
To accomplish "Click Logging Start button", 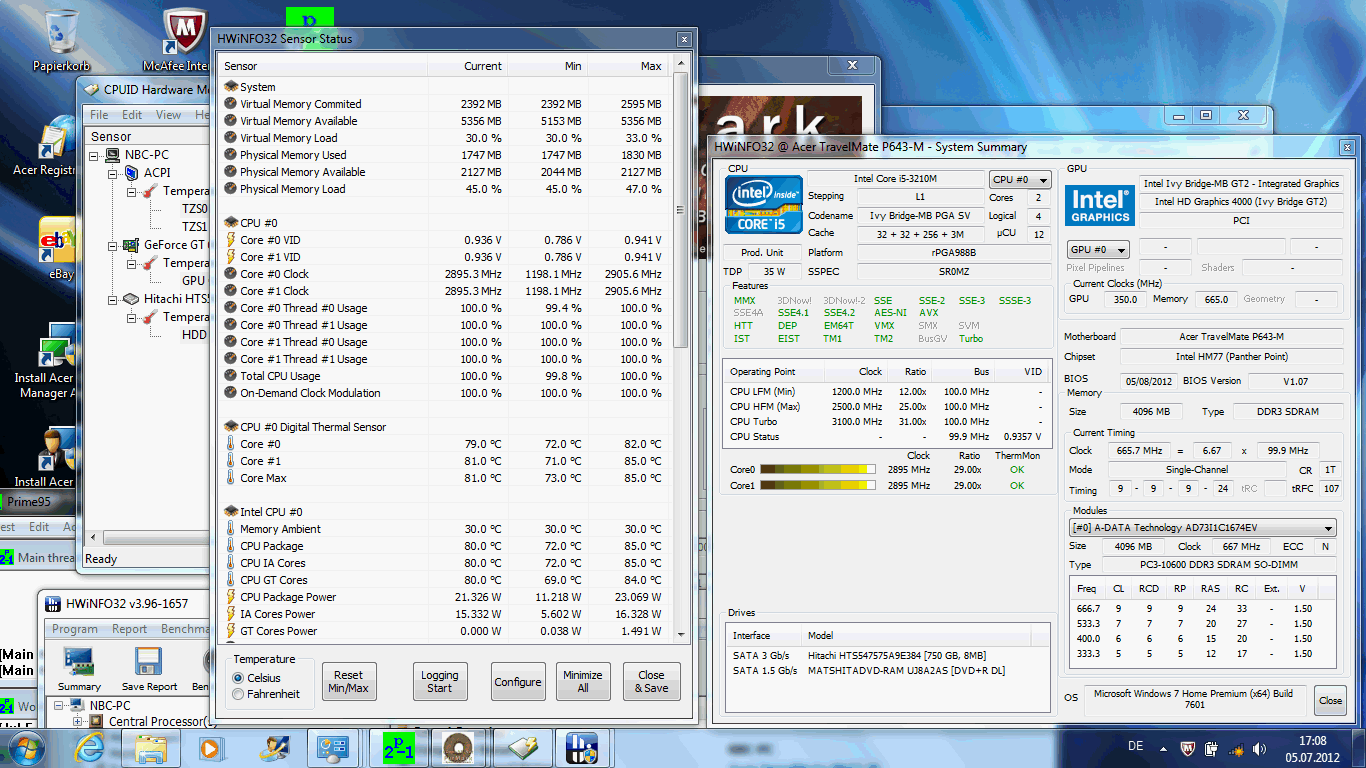I will tap(440, 681).
